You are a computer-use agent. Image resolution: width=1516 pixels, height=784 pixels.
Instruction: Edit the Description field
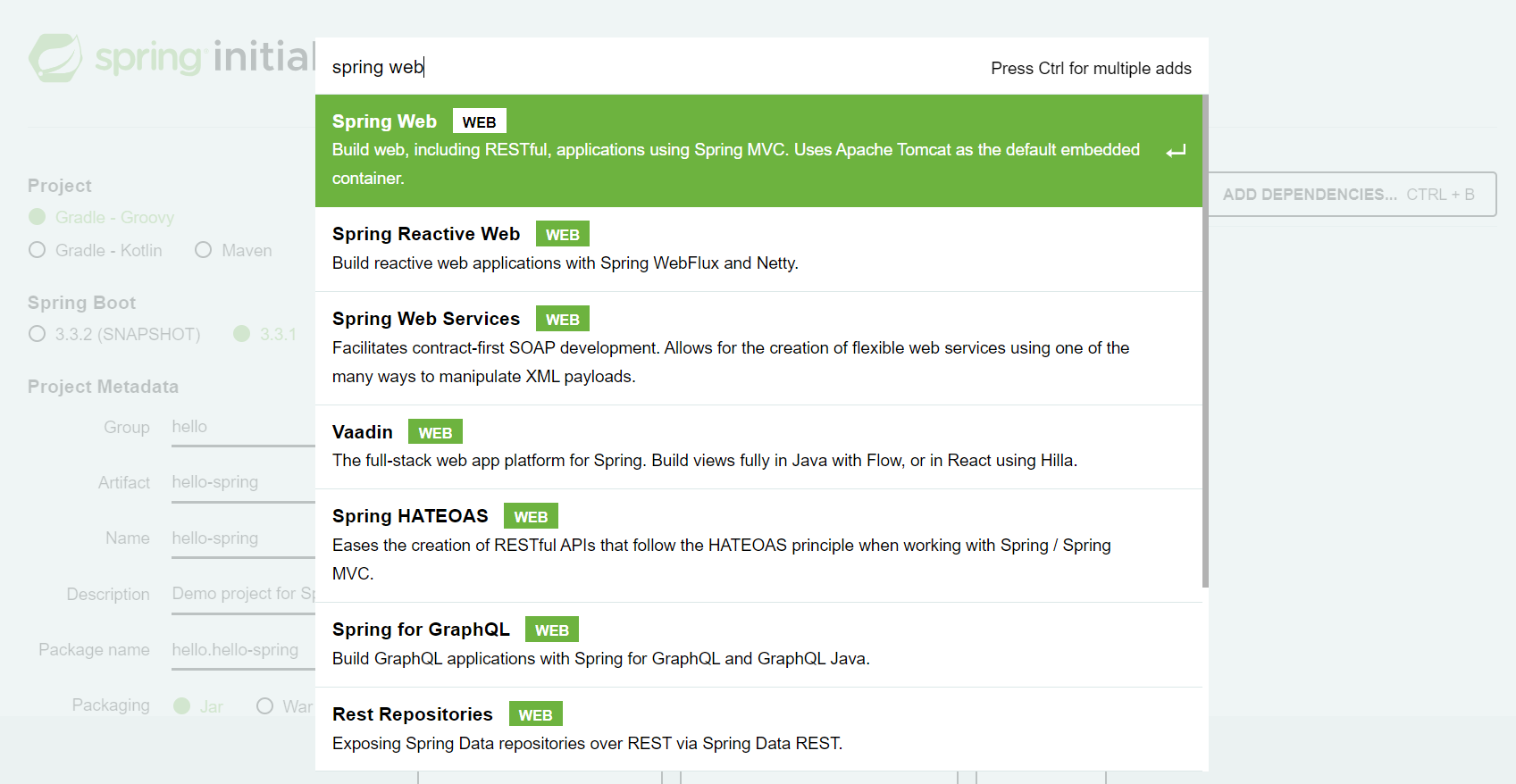(x=243, y=594)
